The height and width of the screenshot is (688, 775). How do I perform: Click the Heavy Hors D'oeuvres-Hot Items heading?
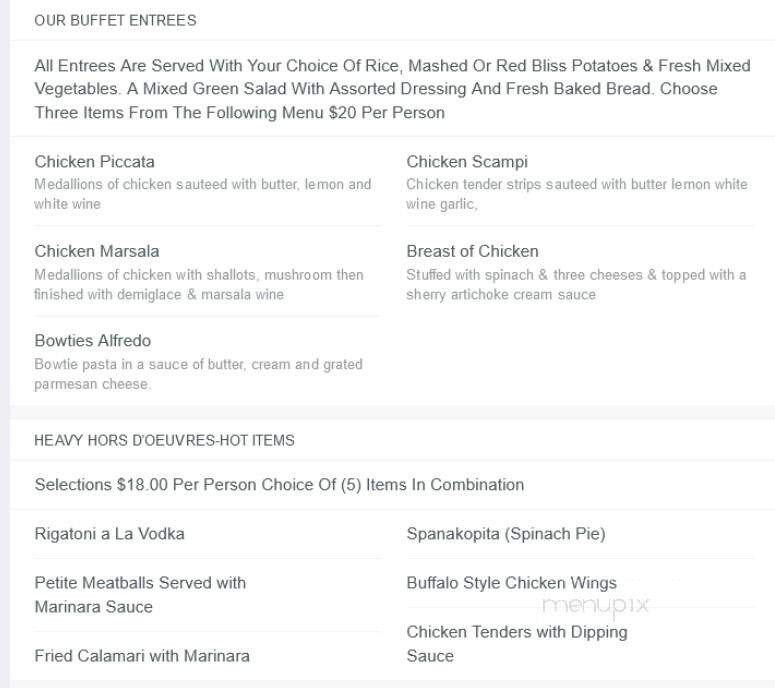click(x=164, y=440)
